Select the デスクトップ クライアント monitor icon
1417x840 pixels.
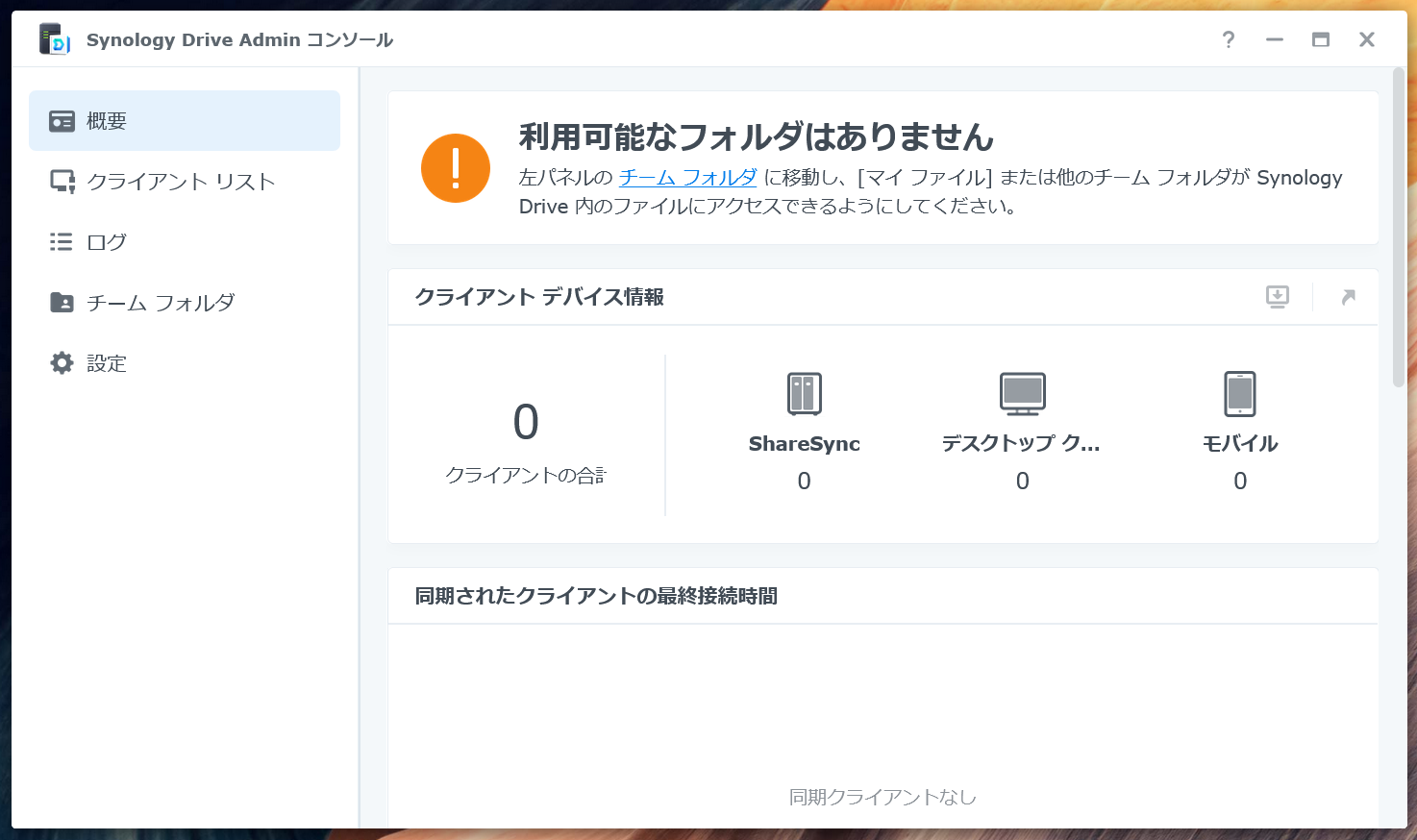click(1022, 394)
